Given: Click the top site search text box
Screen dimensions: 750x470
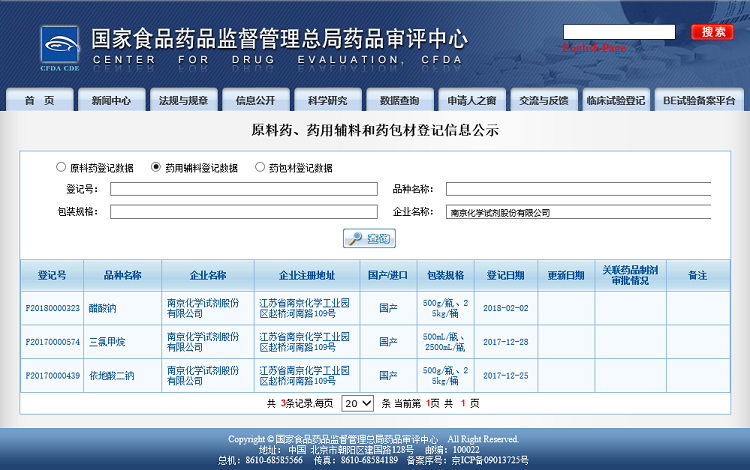Looking at the screenshot, I should [619, 32].
